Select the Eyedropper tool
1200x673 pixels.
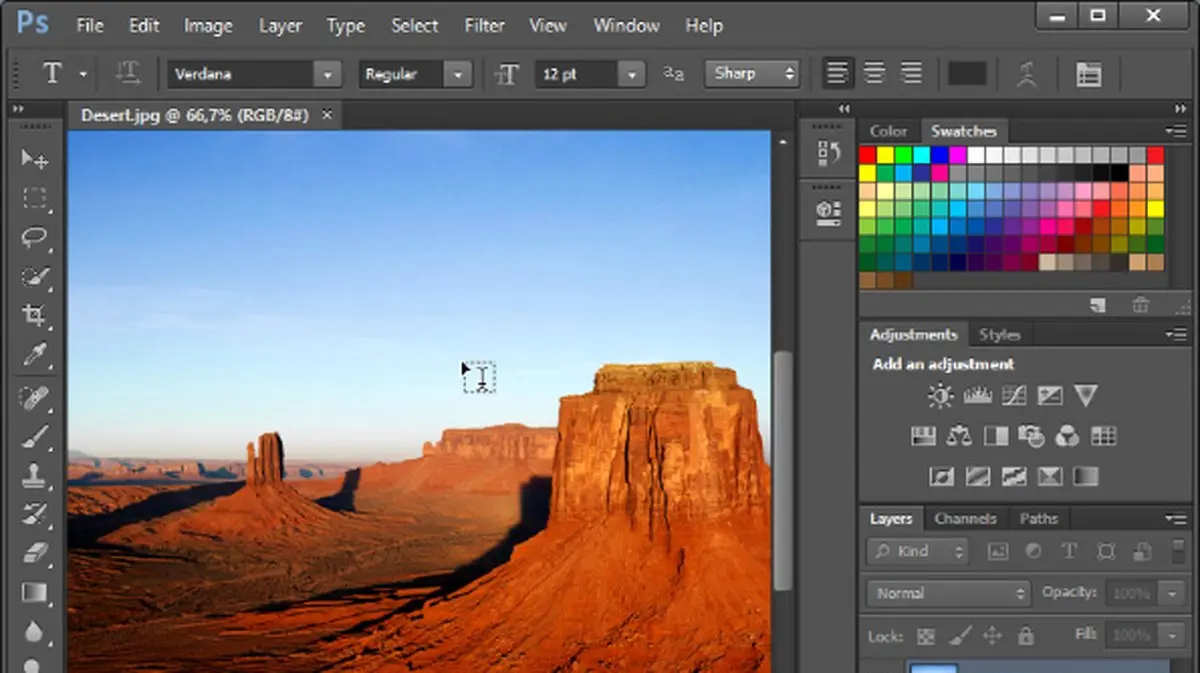point(35,355)
